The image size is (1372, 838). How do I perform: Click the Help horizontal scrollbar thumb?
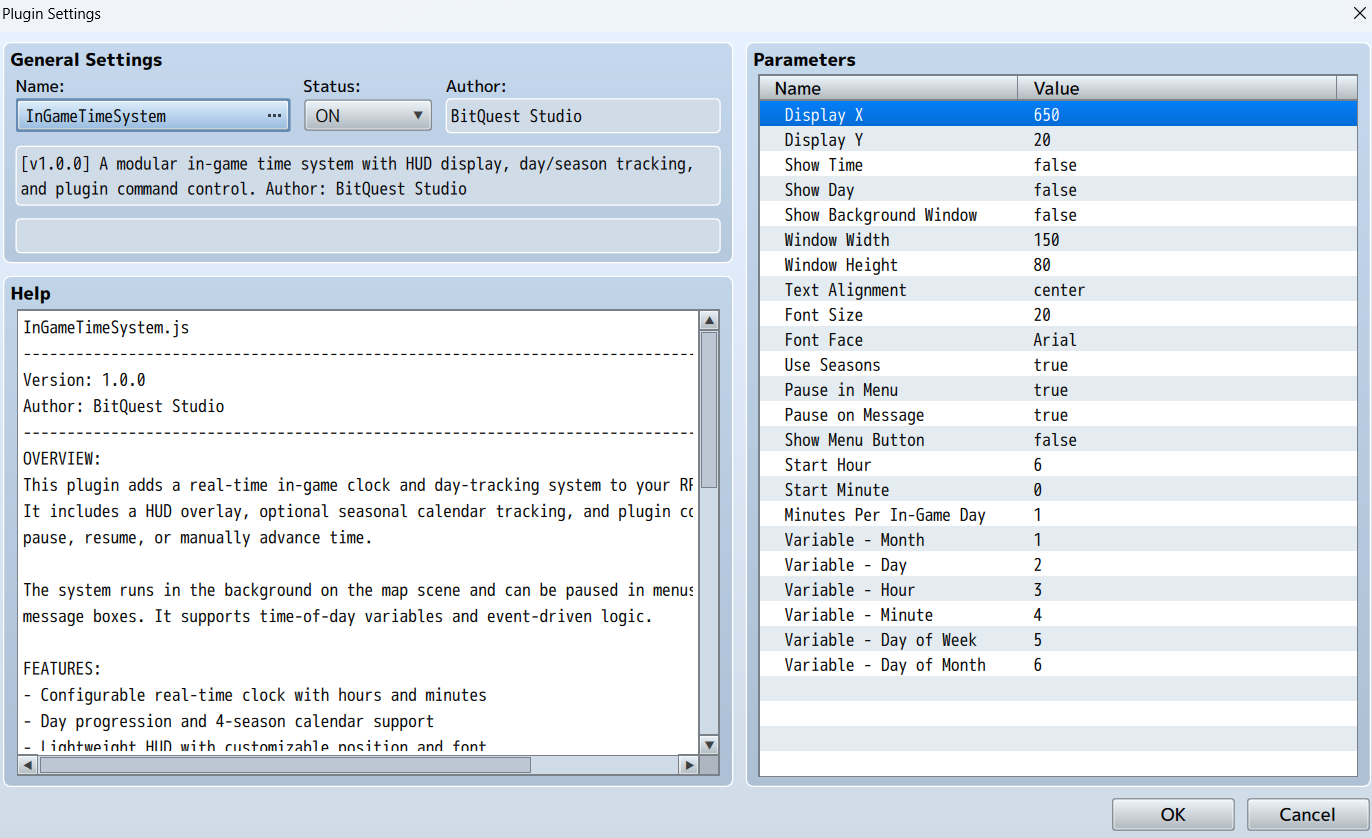tap(285, 765)
